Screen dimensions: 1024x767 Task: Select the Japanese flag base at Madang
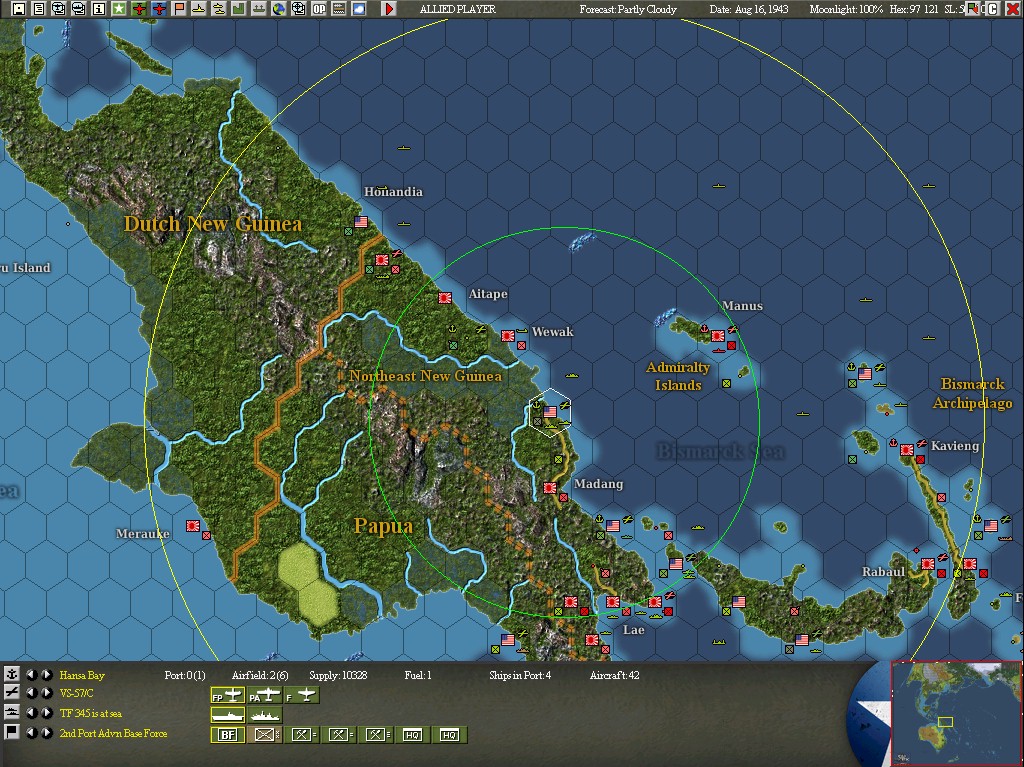click(550, 487)
